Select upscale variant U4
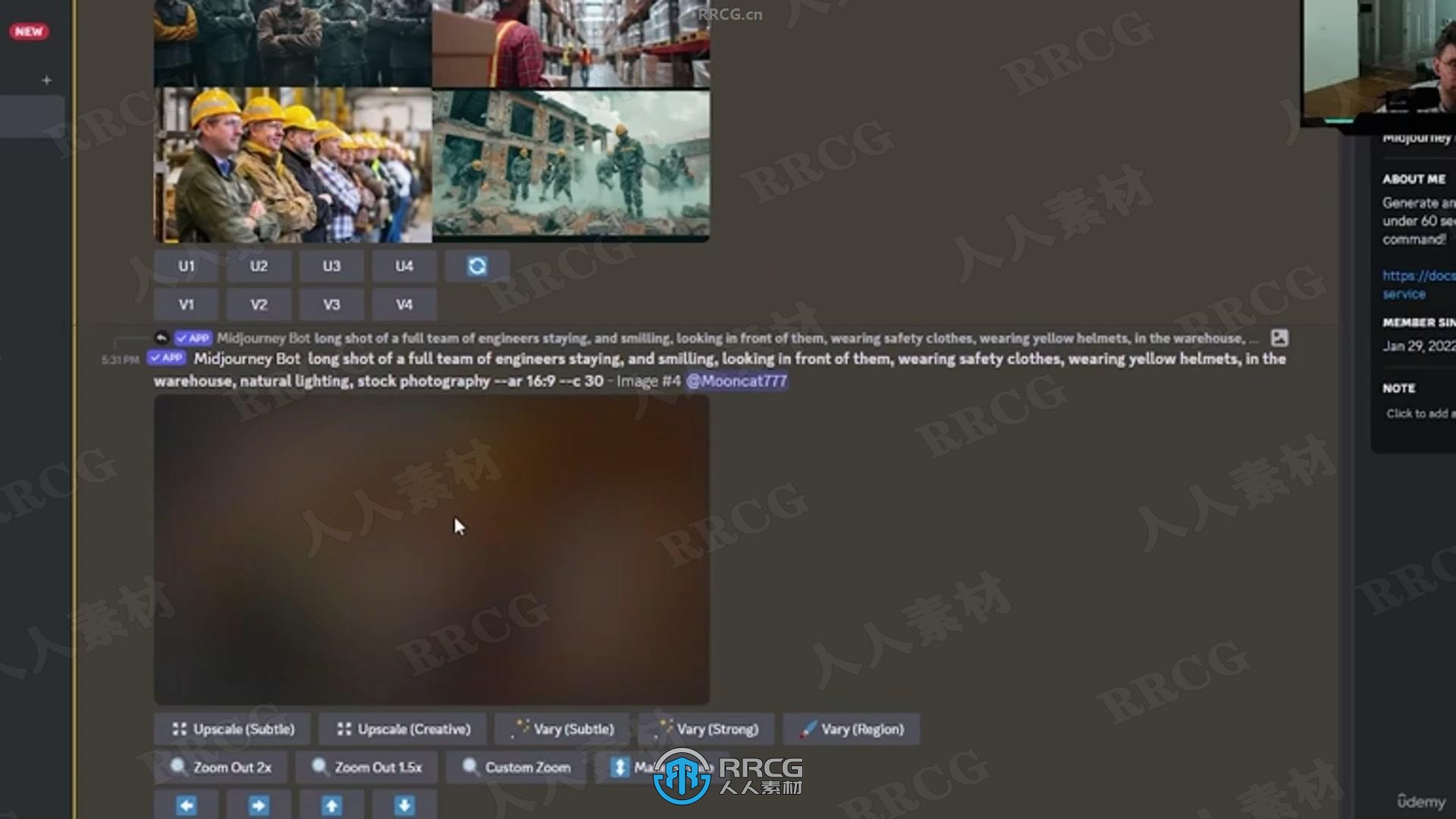This screenshot has width=1456, height=819. pos(404,265)
